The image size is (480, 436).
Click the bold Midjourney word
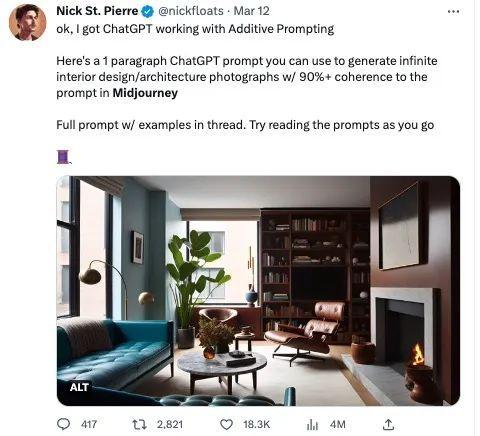click(x=145, y=93)
